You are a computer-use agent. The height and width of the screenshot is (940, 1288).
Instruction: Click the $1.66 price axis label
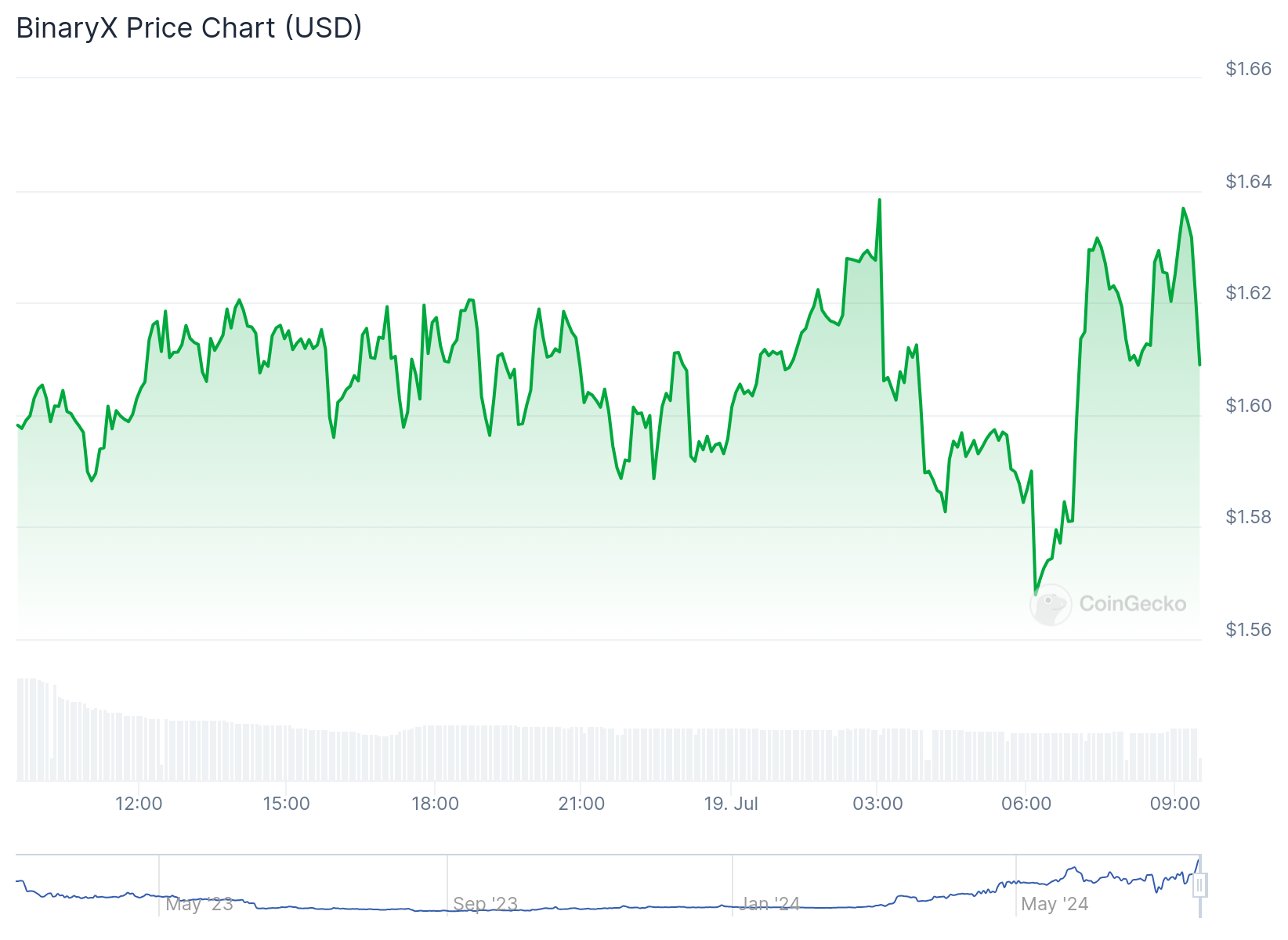tap(1249, 69)
